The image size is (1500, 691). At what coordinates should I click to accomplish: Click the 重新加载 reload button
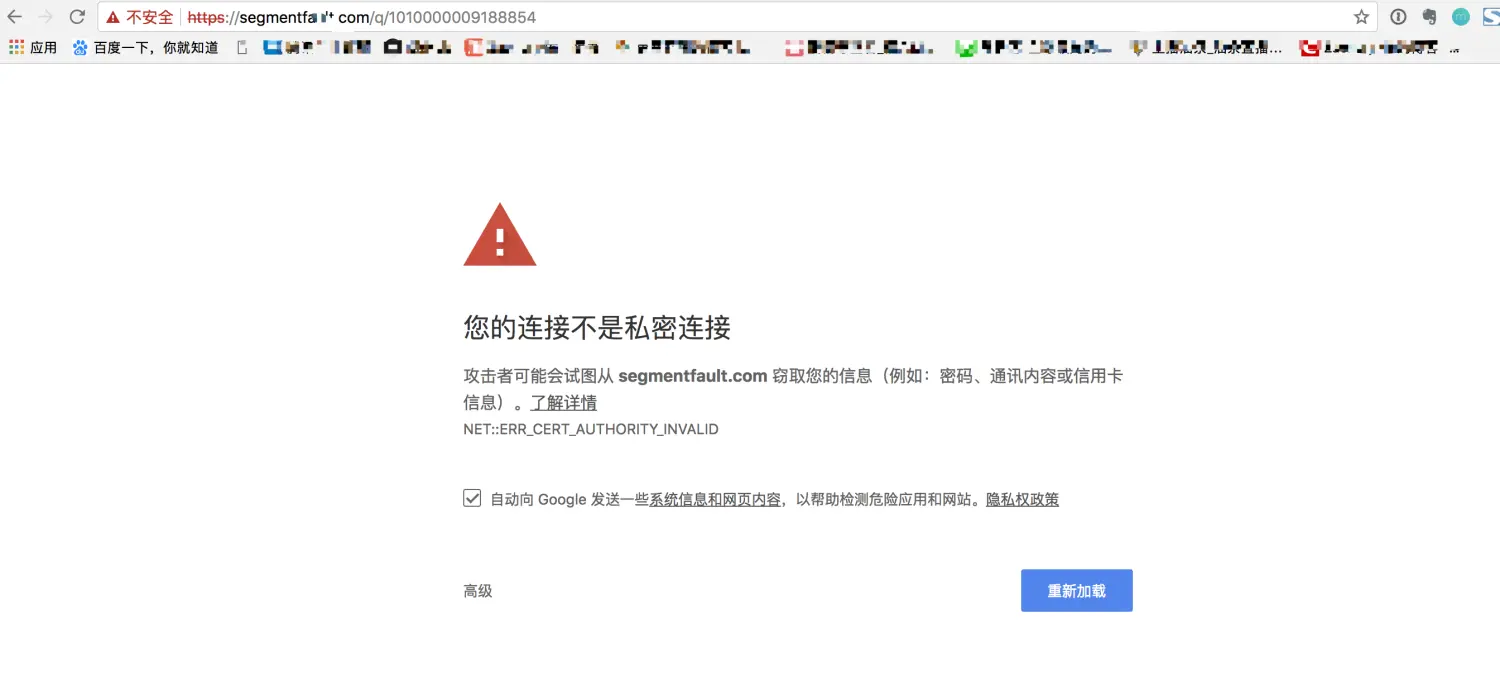pos(1076,590)
